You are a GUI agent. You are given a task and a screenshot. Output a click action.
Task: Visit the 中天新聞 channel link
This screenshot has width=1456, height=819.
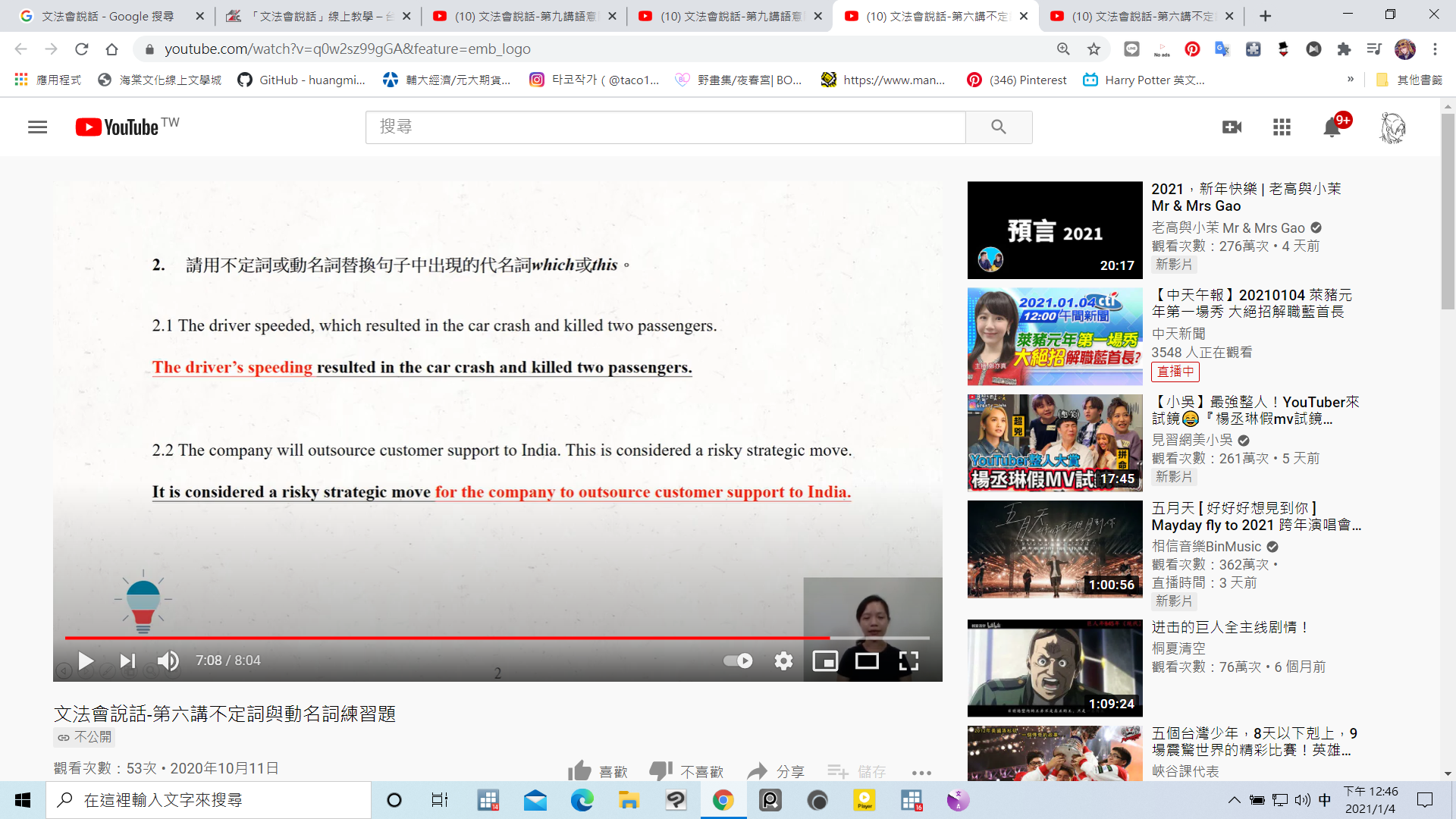[1178, 334]
